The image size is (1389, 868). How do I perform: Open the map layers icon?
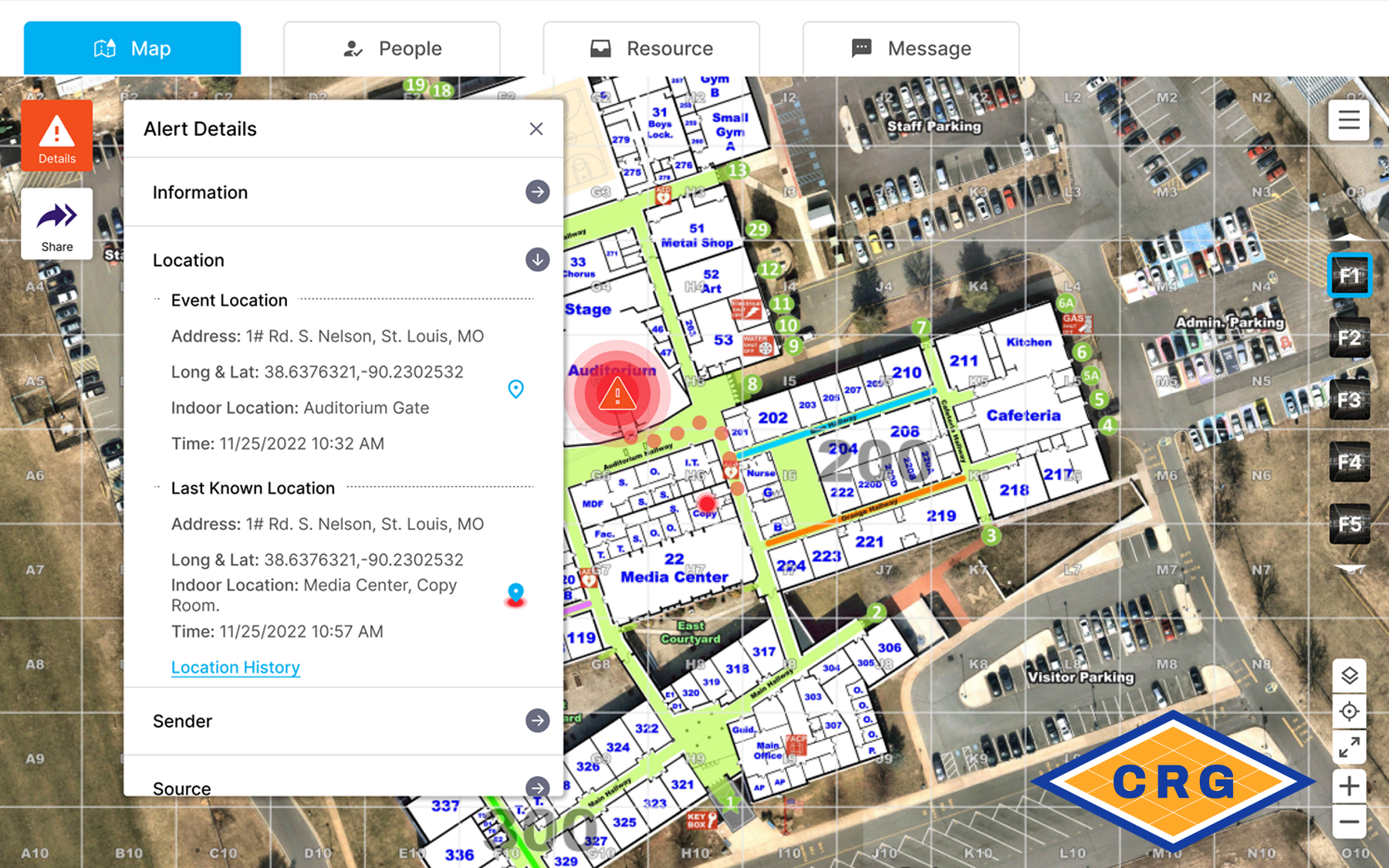(1349, 677)
